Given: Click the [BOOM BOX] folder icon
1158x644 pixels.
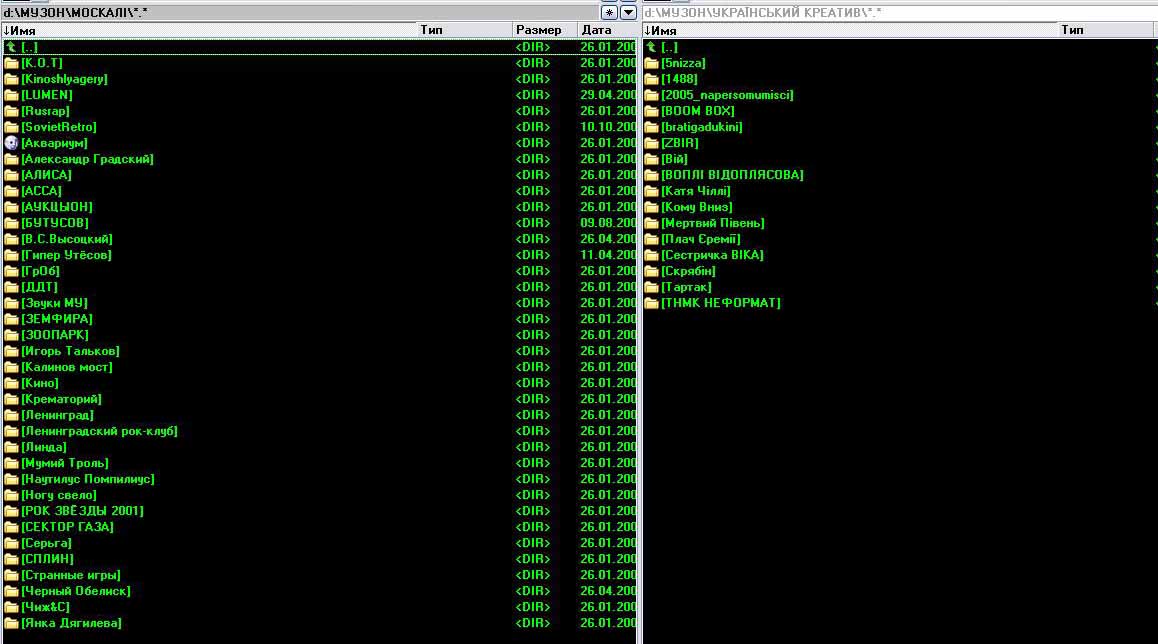Looking at the screenshot, I should [x=651, y=111].
